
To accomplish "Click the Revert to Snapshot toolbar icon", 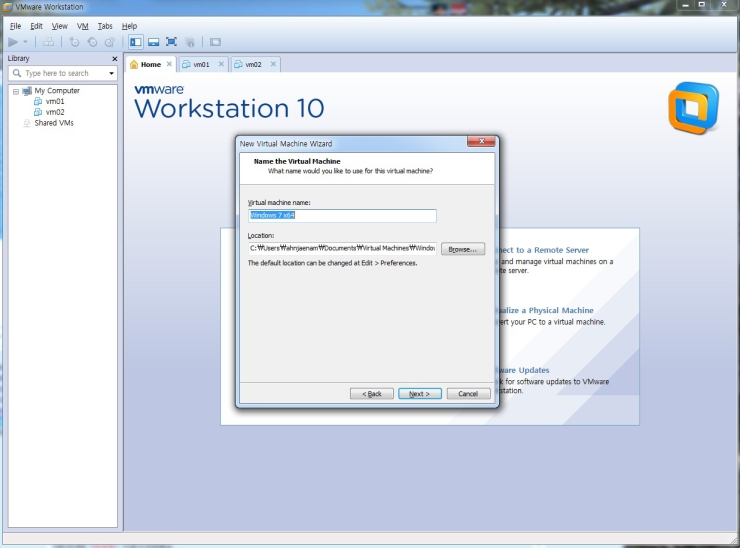I will click(91, 42).
